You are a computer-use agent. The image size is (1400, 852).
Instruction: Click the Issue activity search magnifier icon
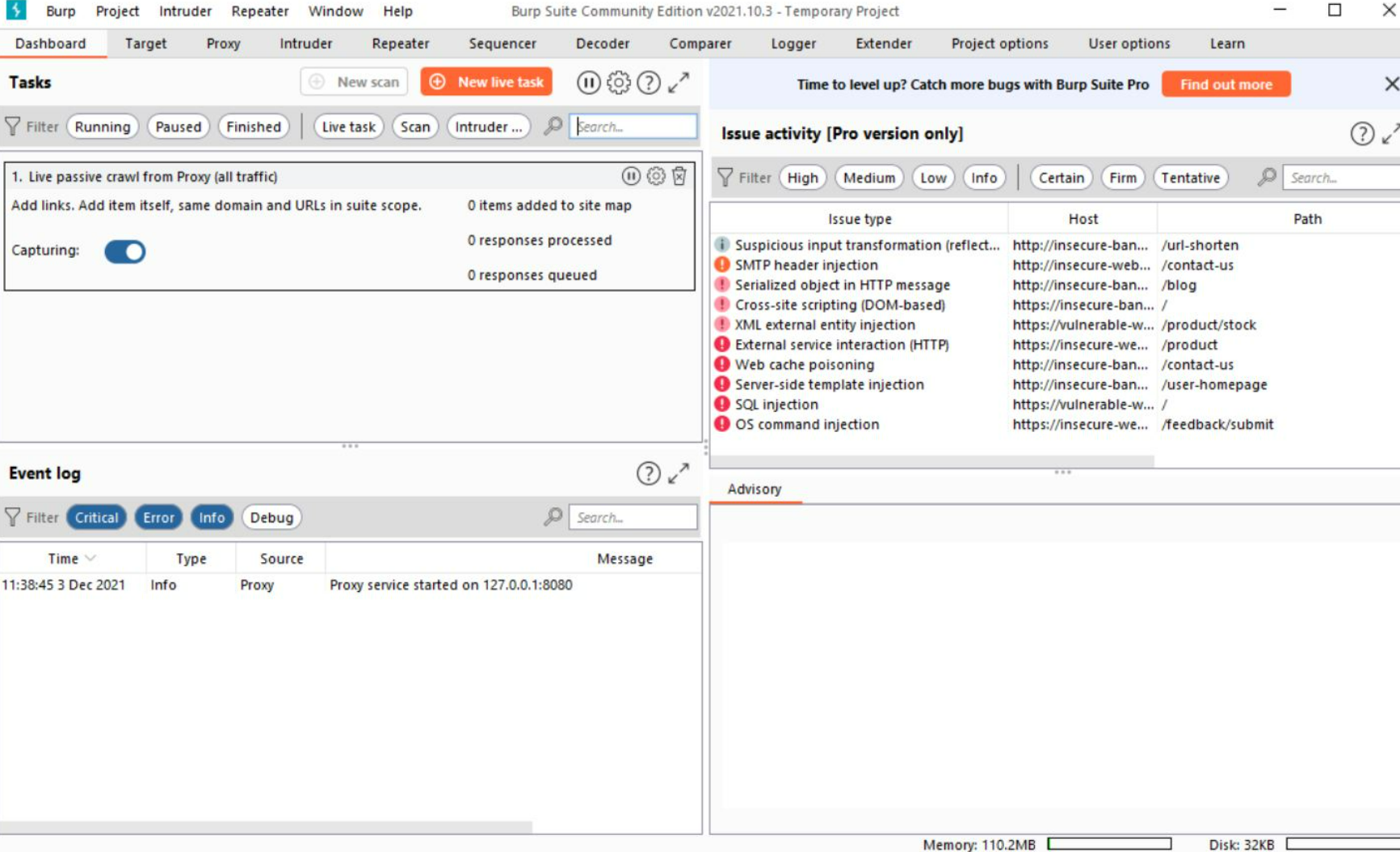(1267, 177)
